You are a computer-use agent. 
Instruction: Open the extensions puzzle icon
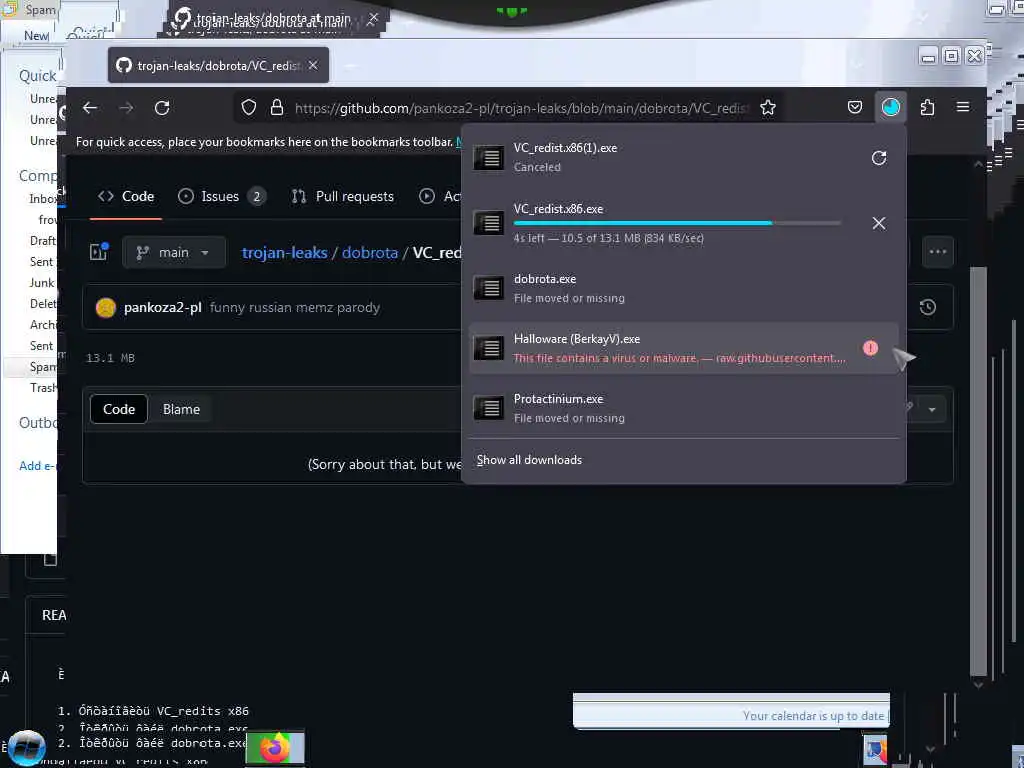[x=927, y=107]
